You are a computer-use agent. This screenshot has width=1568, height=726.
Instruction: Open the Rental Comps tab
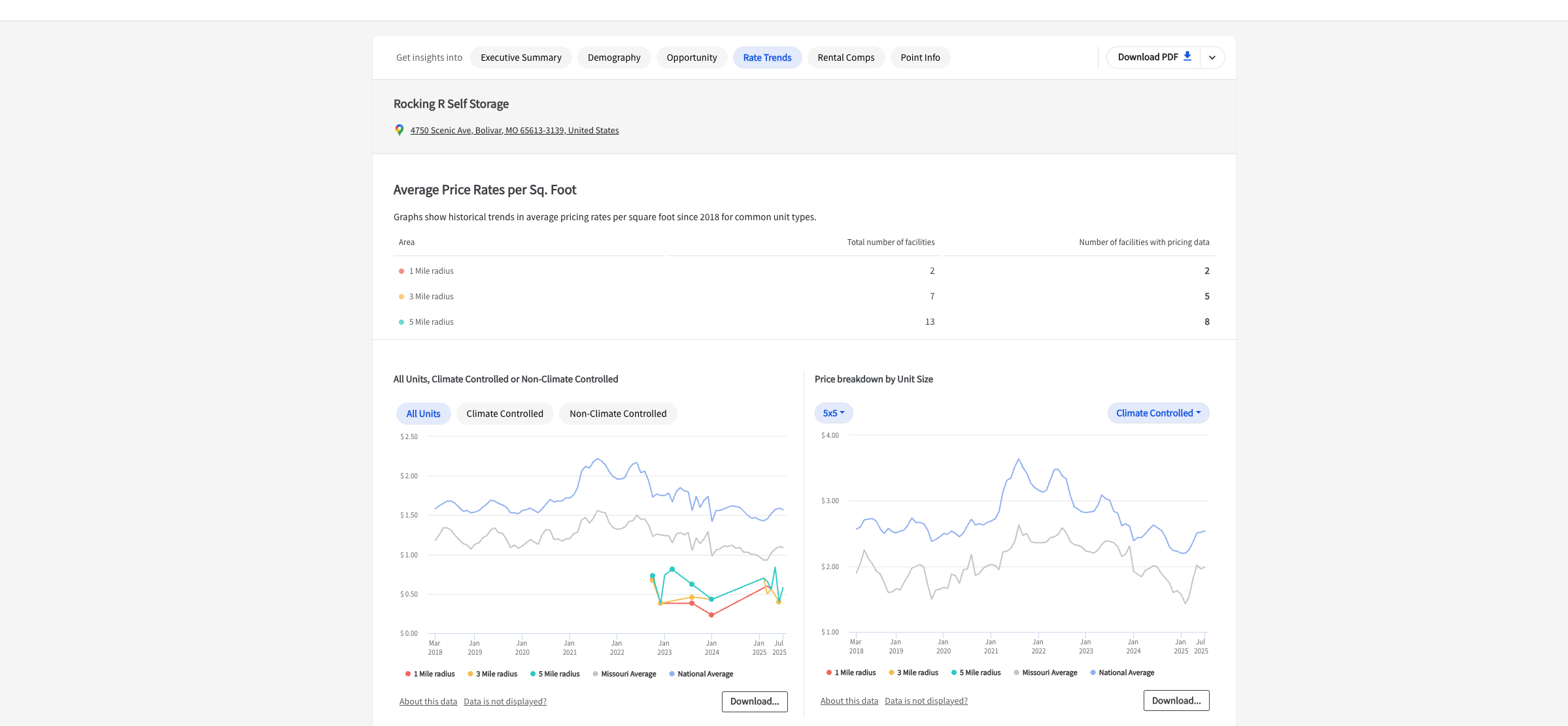point(846,58)
